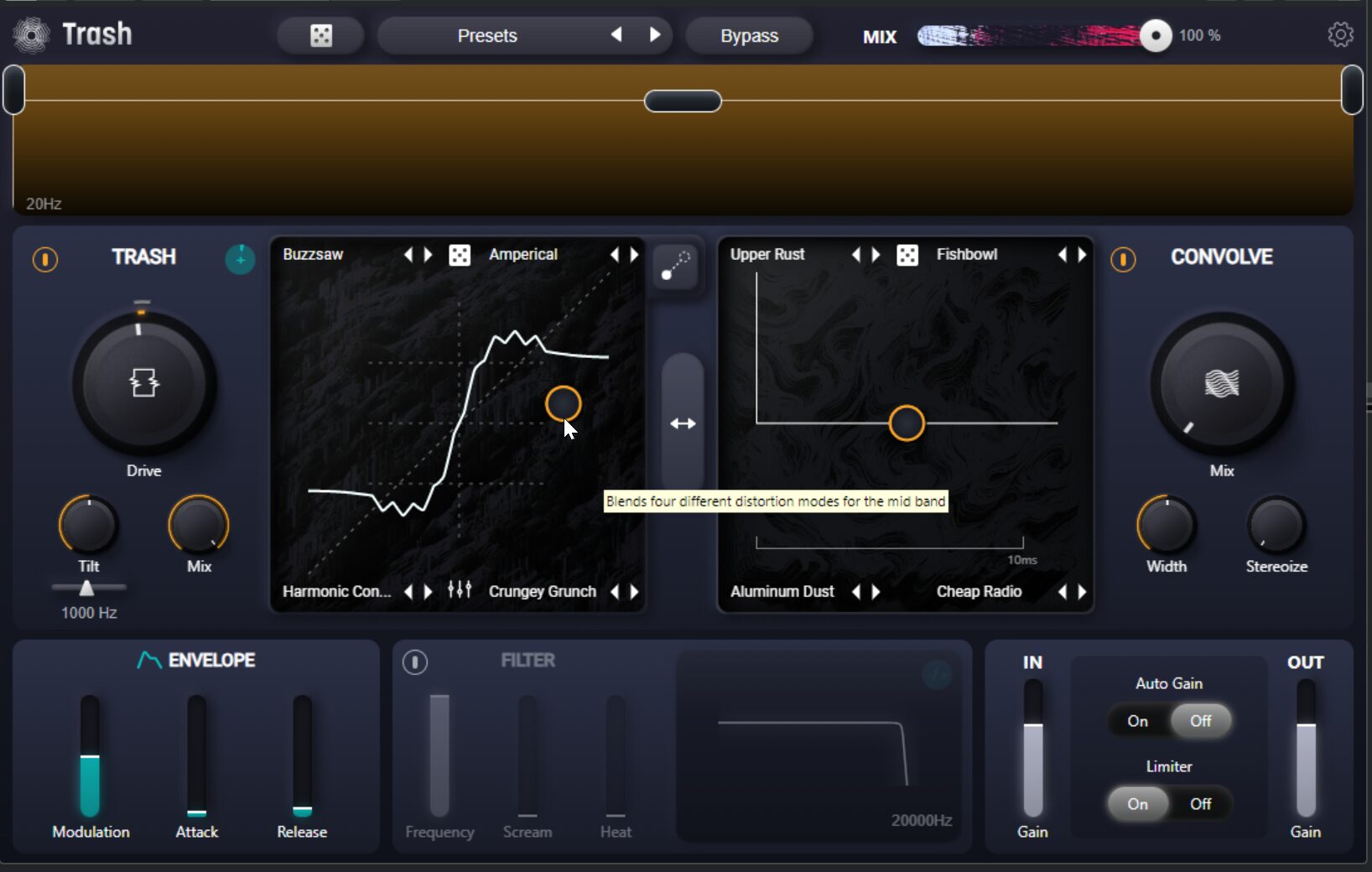
Task: Click the IN Gain slider
Action: [x=1033, y=748]
